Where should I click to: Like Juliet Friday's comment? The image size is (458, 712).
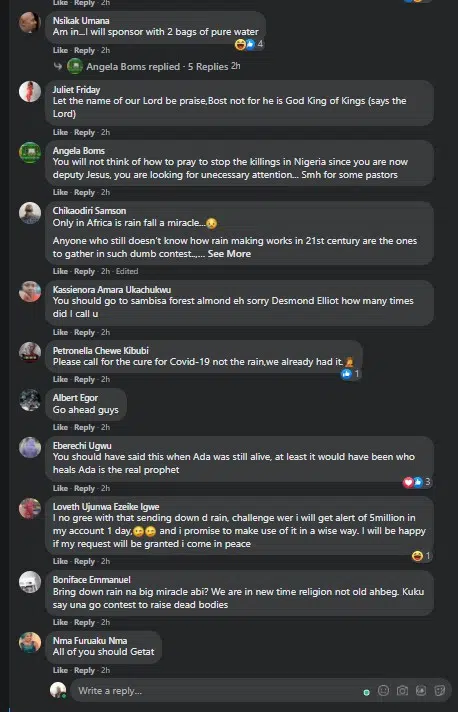[60, 132]
